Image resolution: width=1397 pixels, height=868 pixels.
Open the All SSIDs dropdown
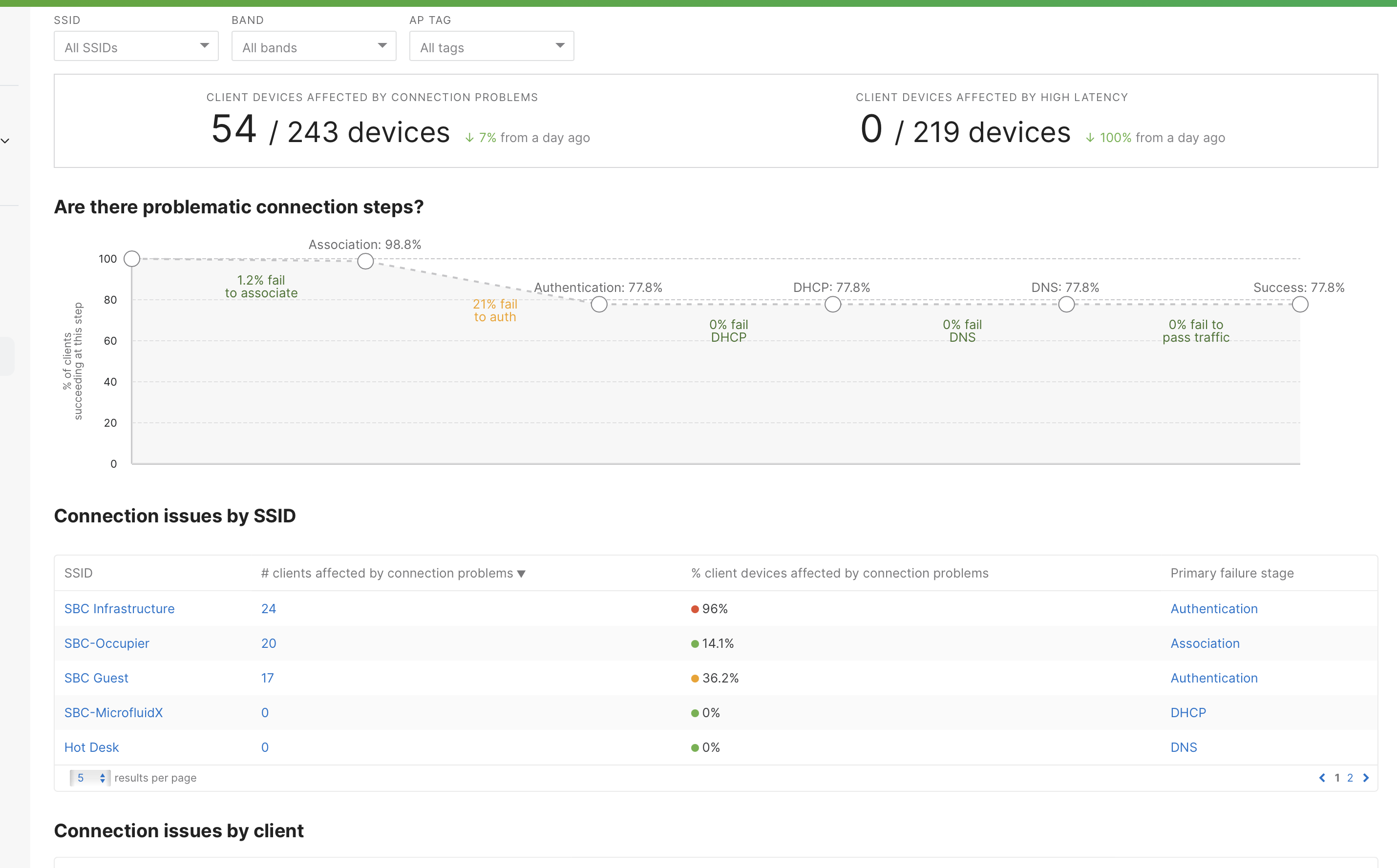(136, 46)
